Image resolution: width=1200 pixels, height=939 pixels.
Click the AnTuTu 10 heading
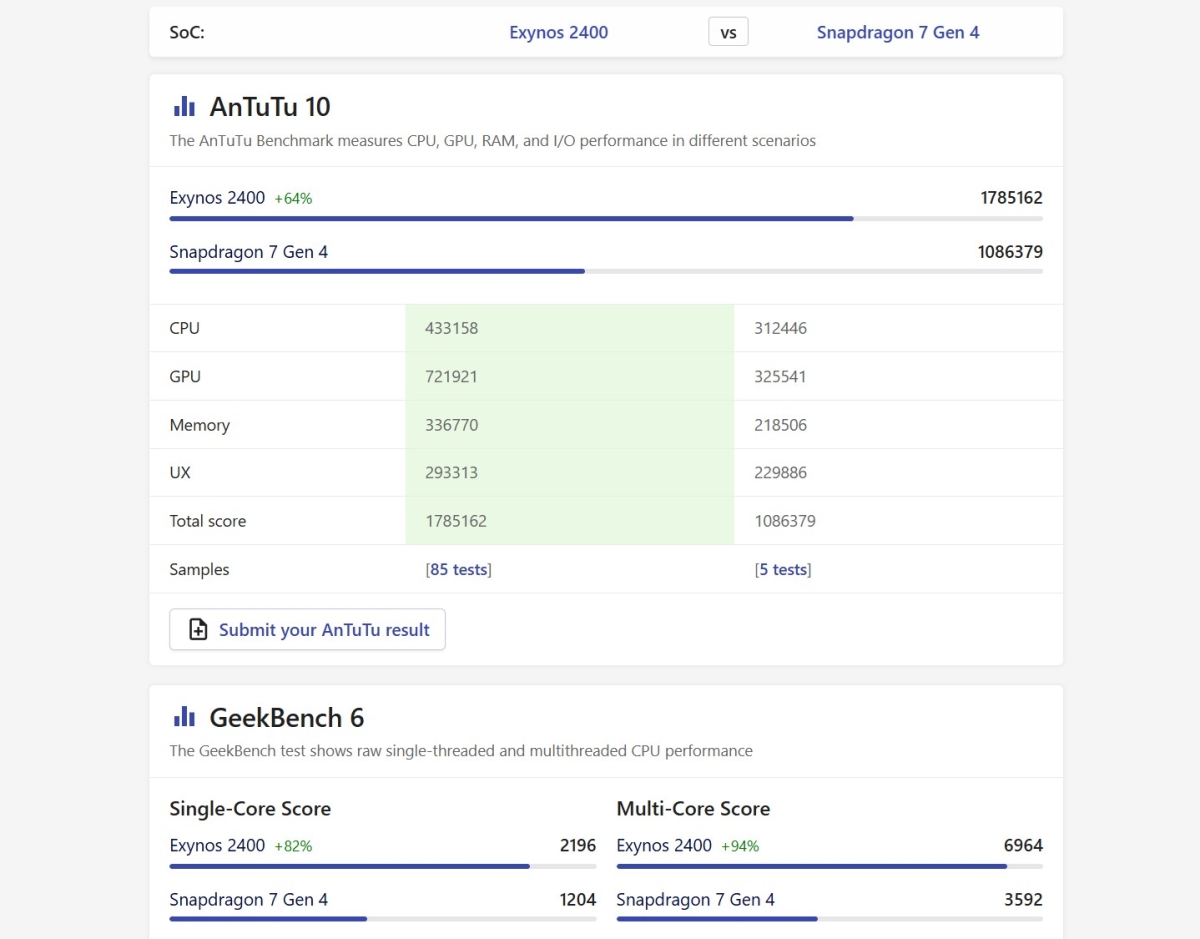point(270,107)
